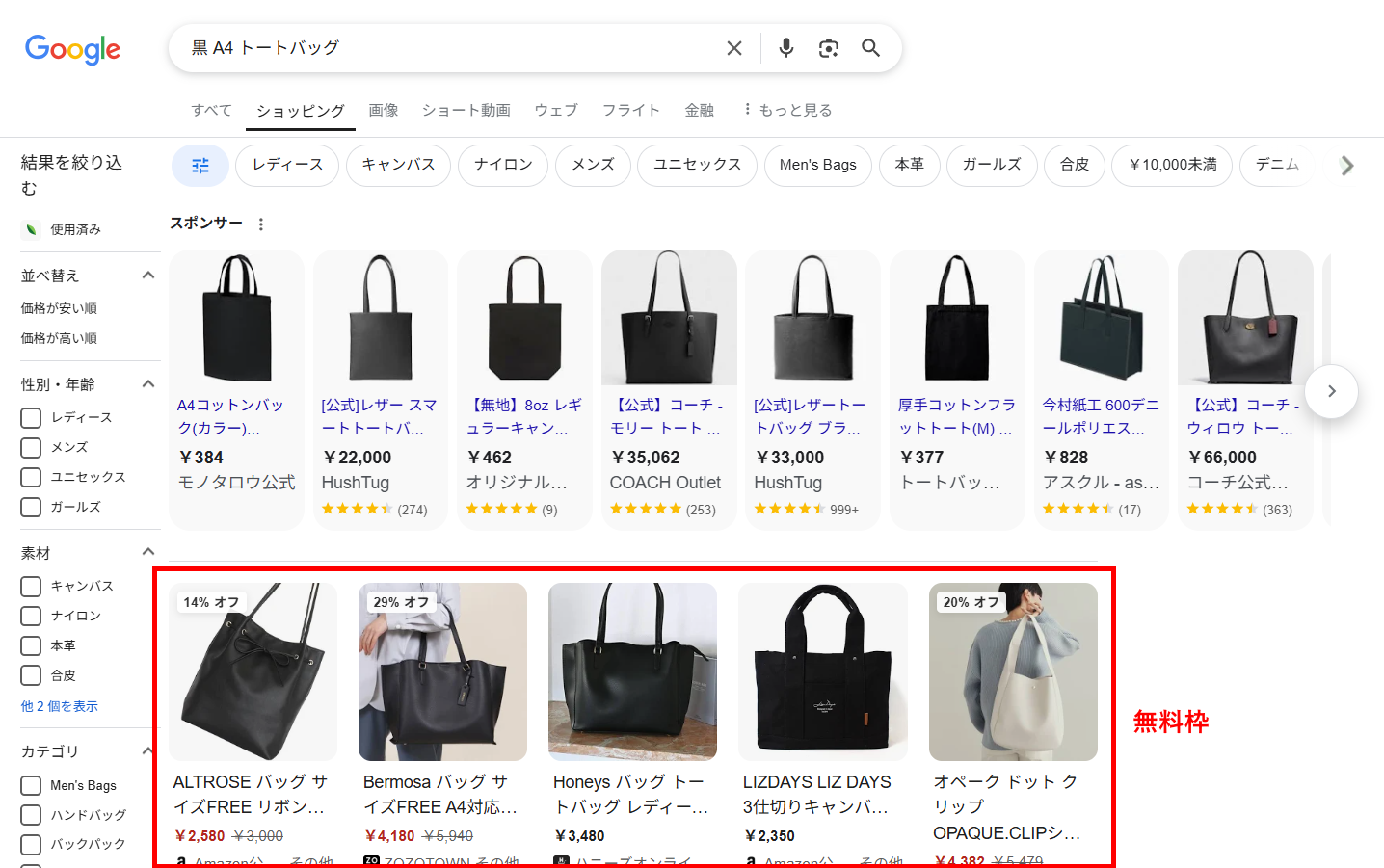1384x868 pixels.
Task: Collapse the 性別・年齢 section
Action: (x=148, y=384)
